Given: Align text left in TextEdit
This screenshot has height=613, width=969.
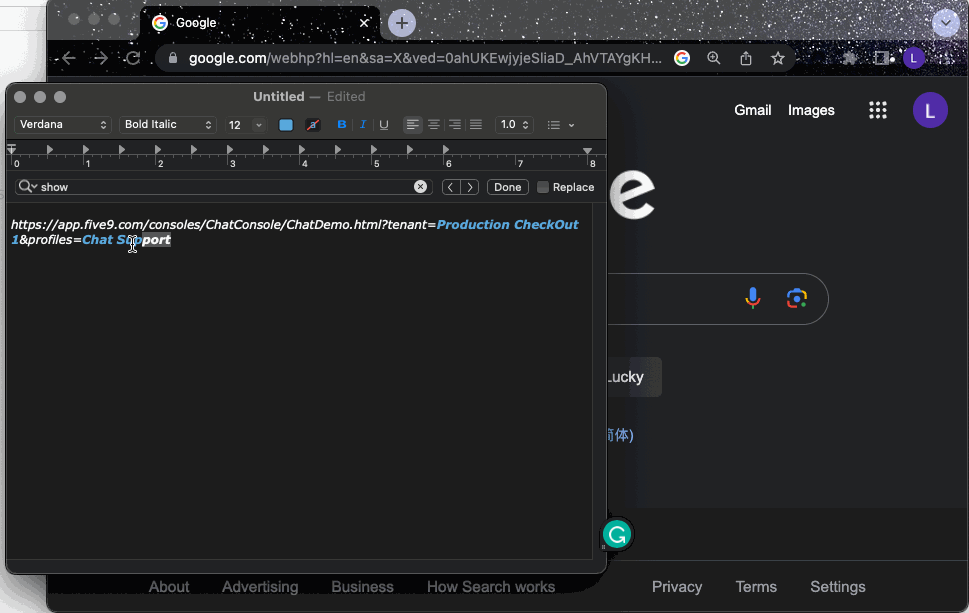Looking at the screenshot, I should (412, 125).
